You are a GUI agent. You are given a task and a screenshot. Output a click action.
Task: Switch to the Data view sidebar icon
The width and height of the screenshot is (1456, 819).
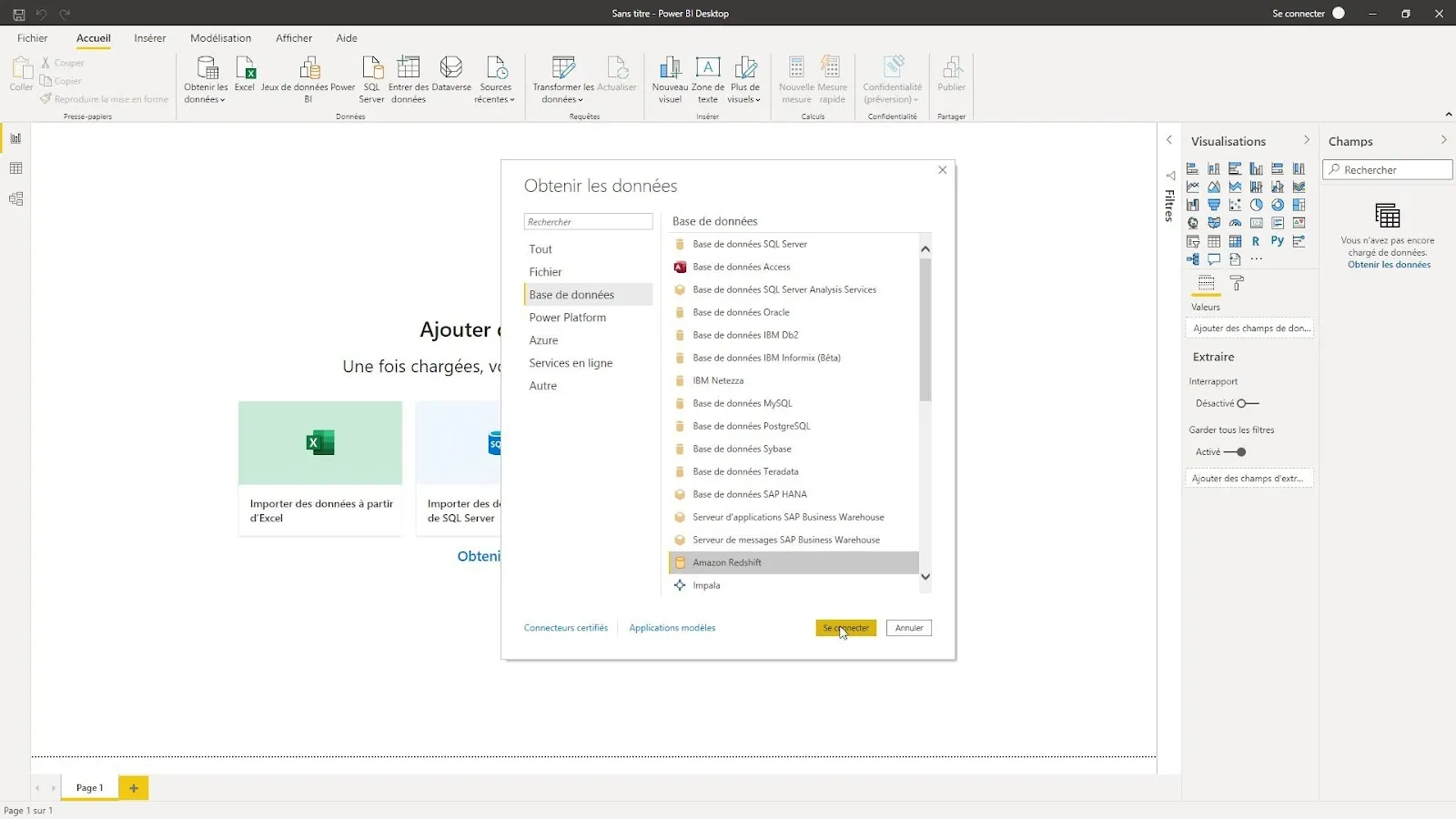15,168
